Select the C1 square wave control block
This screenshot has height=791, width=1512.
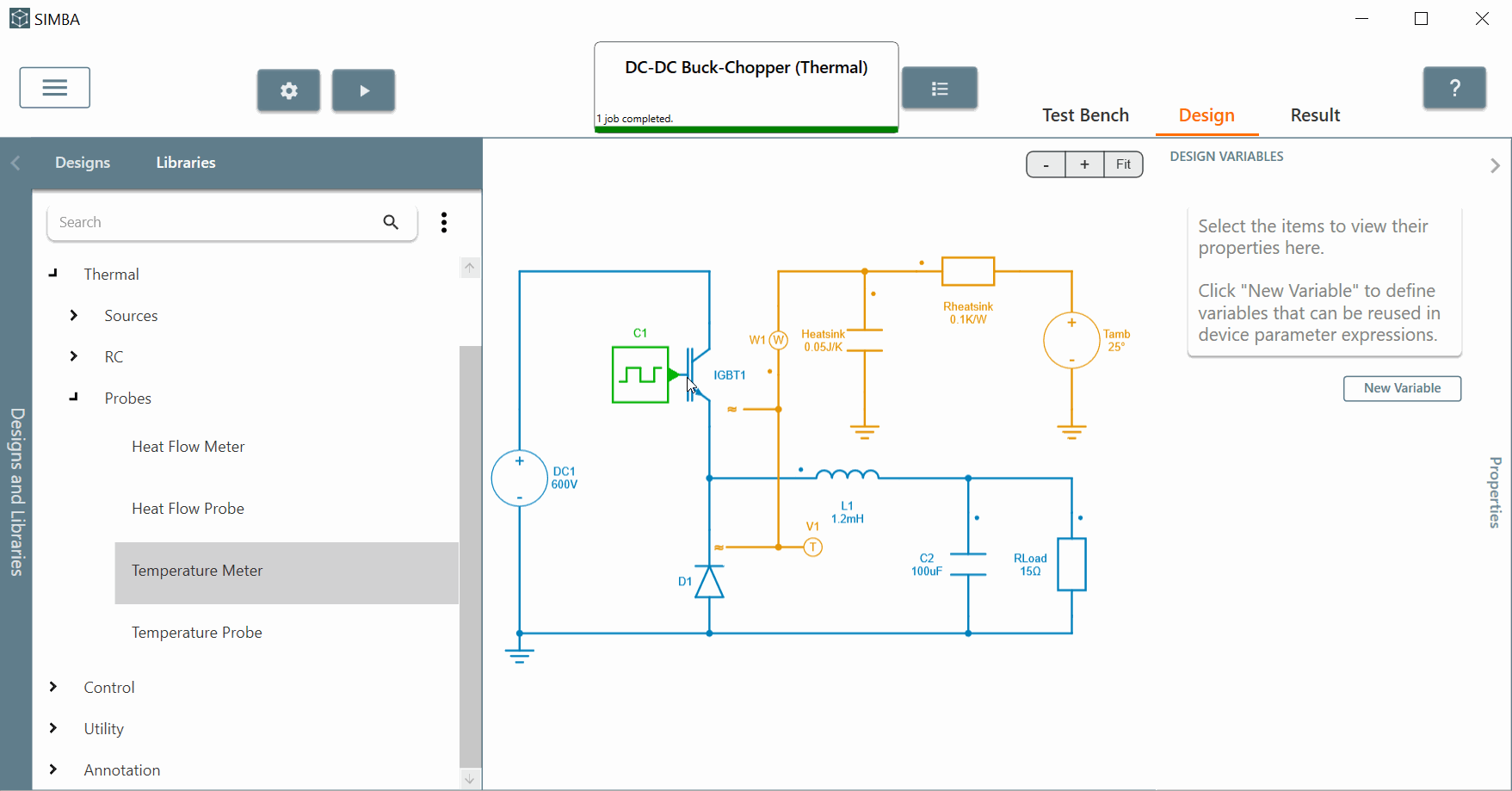pos(640,374)
